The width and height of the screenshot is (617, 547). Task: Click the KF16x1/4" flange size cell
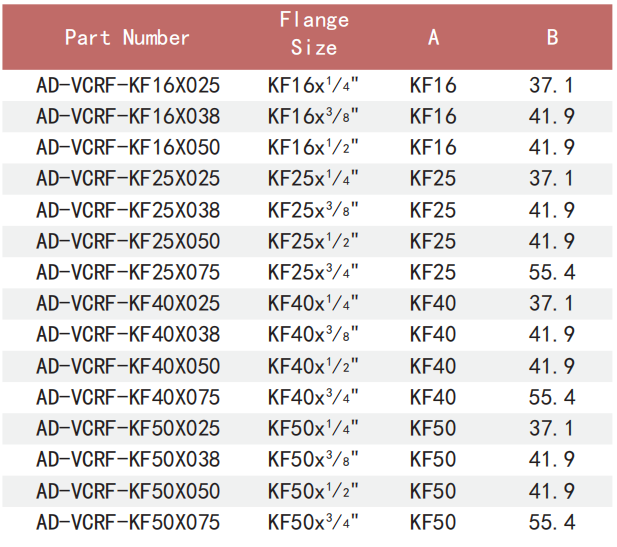point(313,86)
